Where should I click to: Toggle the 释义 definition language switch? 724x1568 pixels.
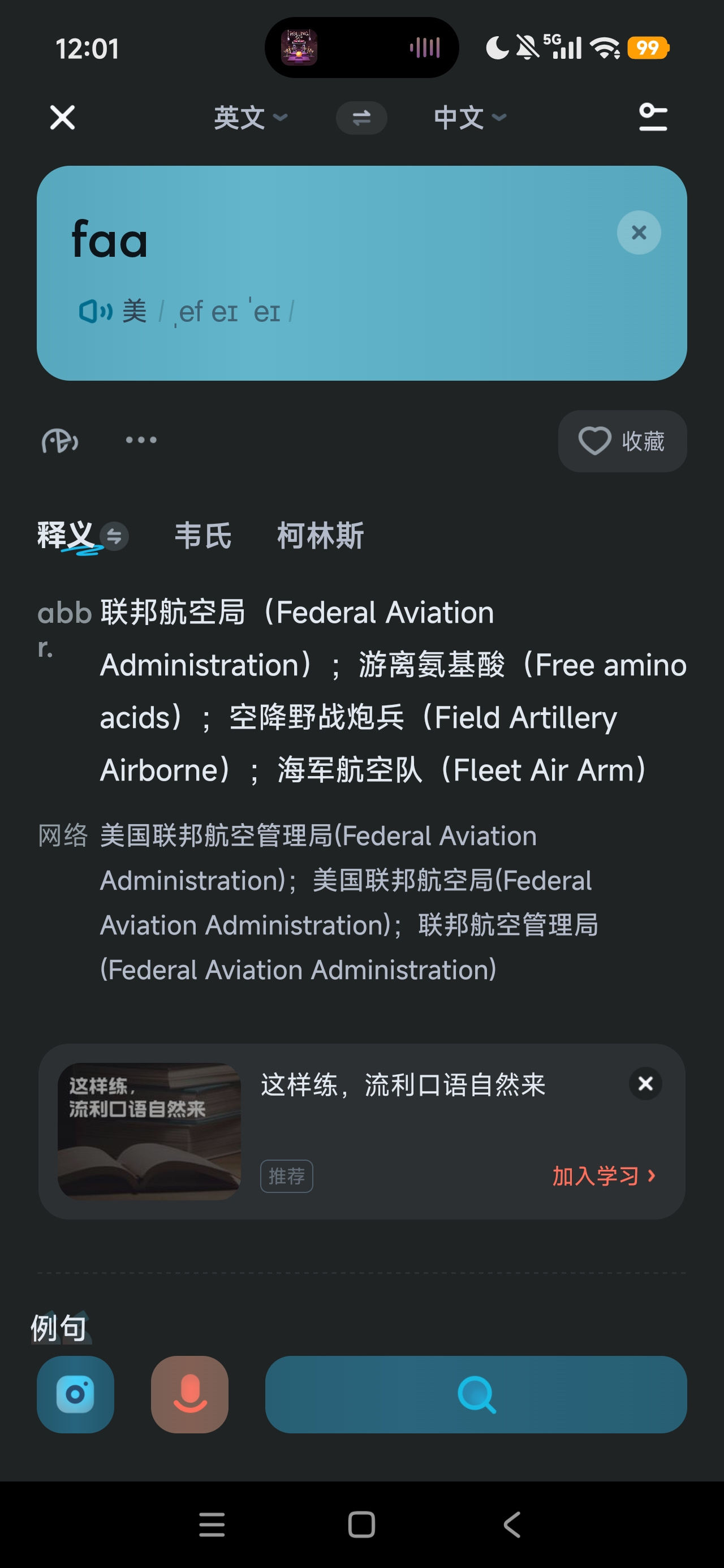coord(114,536)
